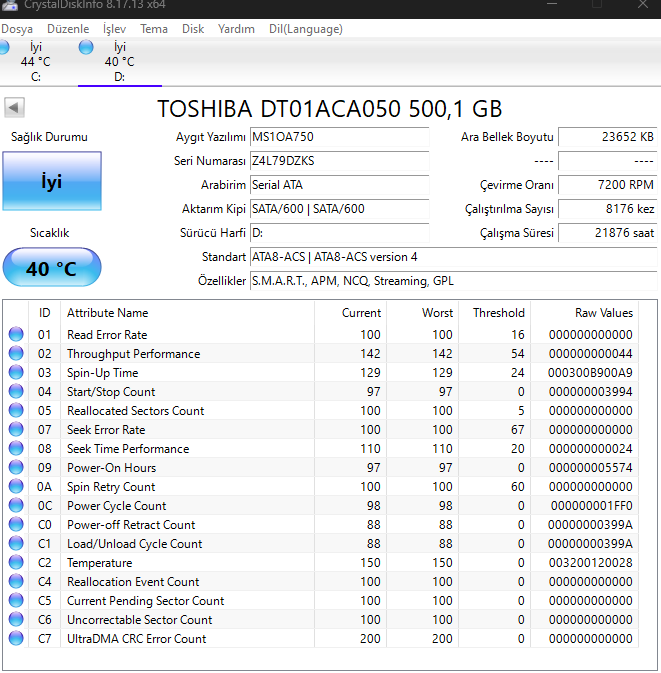This screenshot has height=673, width=661.
Task: Click the SATA/600 transfer mode field
Action: point(340,209)
